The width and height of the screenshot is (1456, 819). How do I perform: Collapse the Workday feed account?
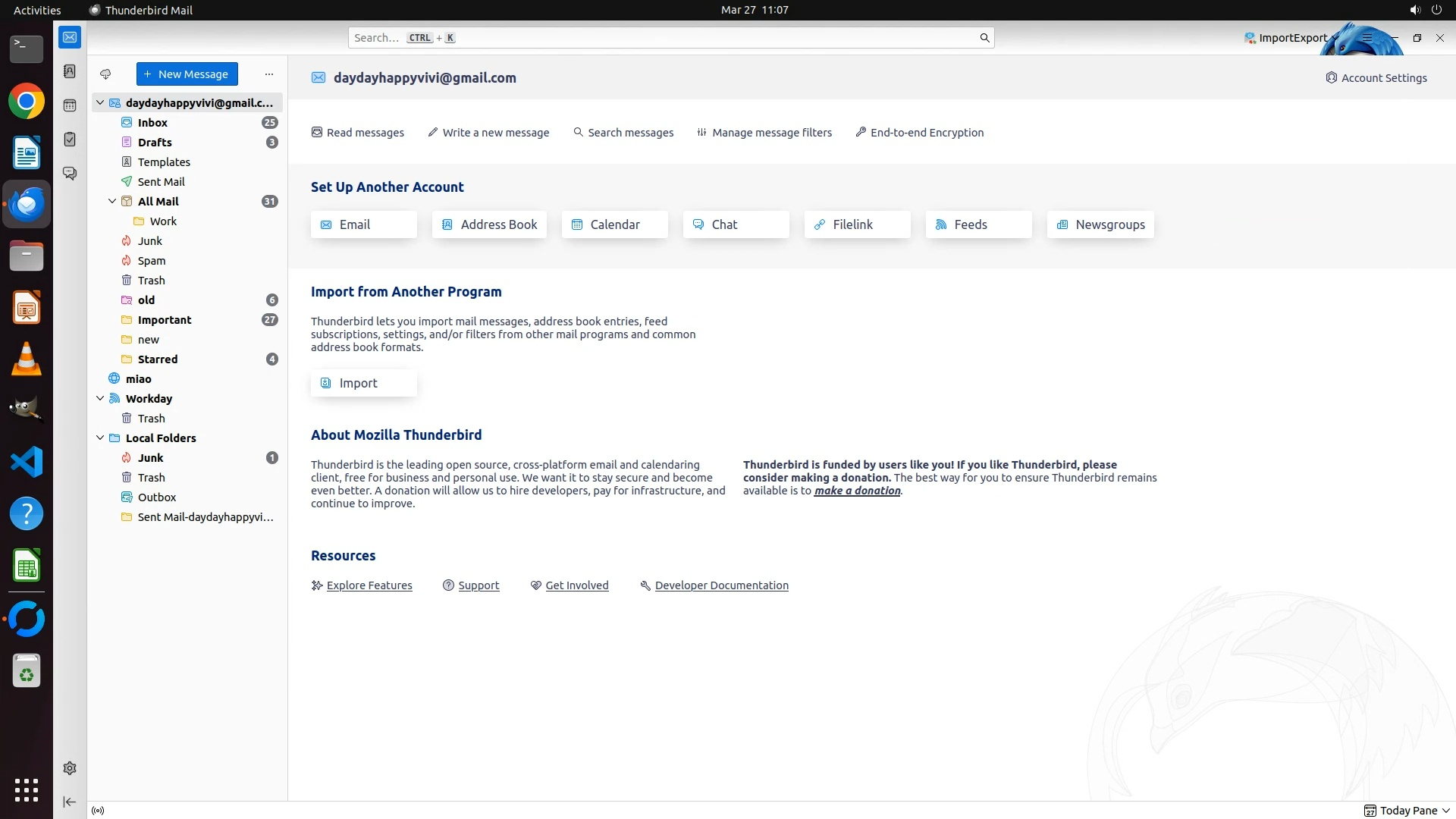pos(100,399)
